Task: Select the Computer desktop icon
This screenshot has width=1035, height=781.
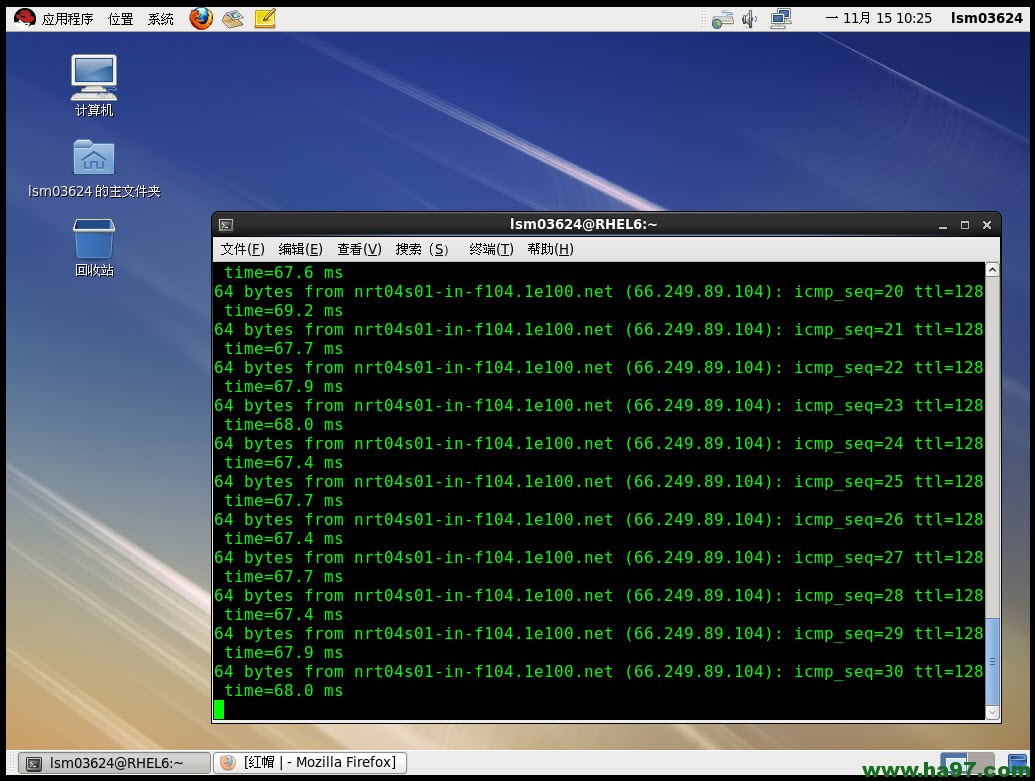Action: [94, 86]
